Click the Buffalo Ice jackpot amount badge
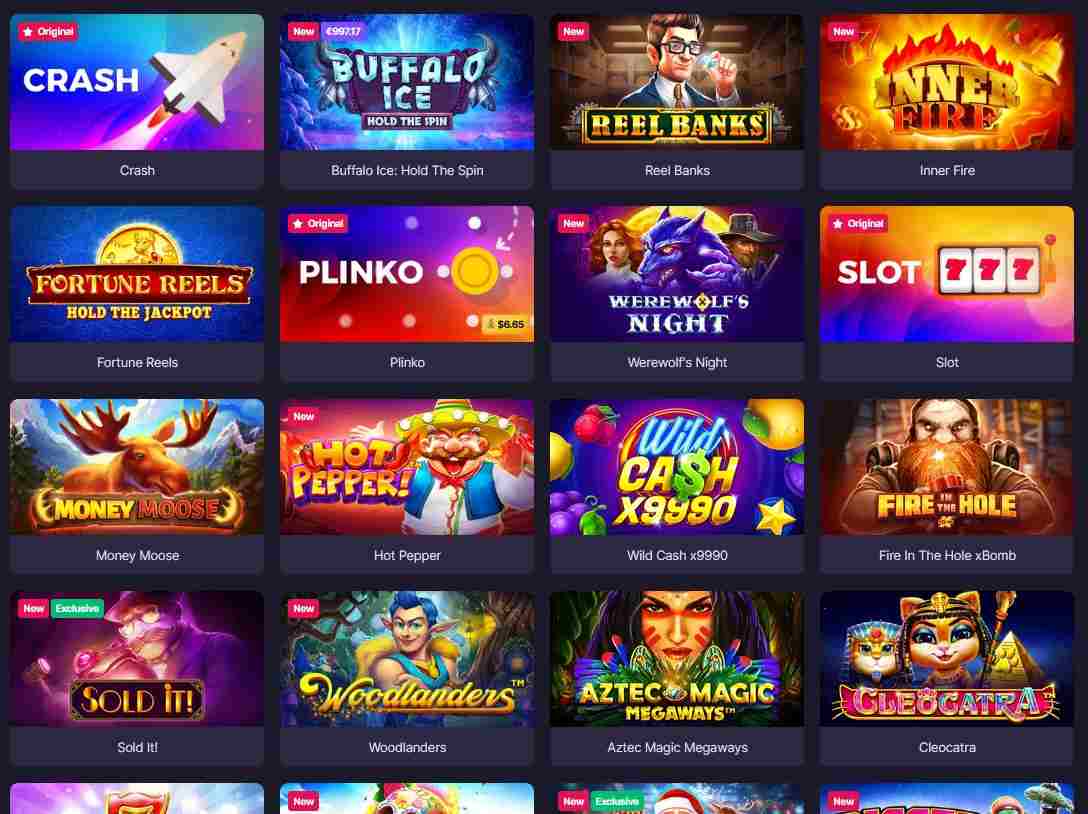The width and height of the screenshot is (1088, 814). point(343,31)
